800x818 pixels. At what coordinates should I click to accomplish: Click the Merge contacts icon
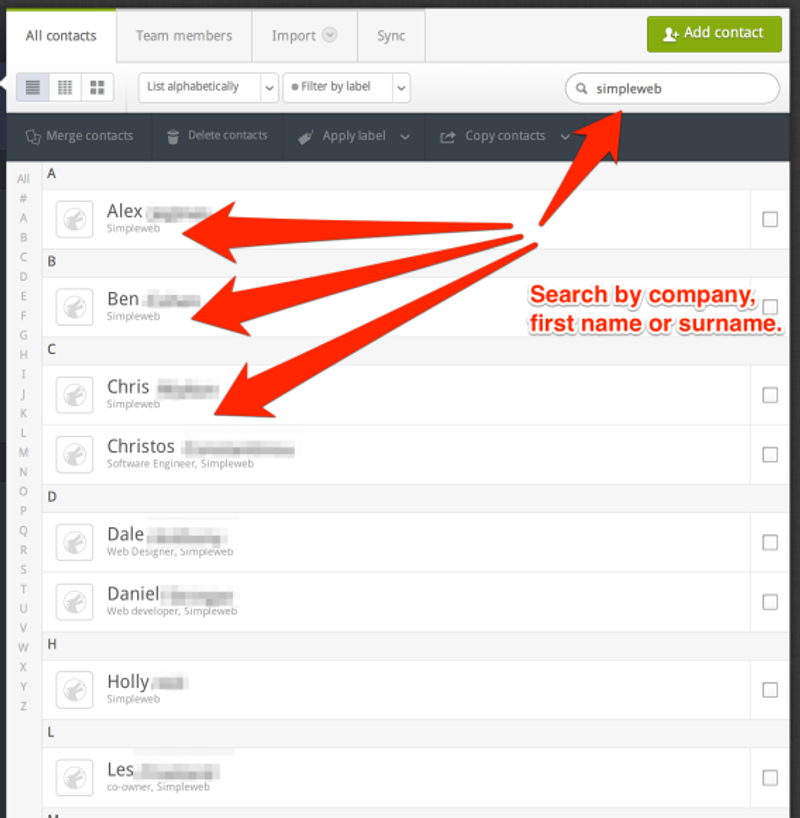point(31,136)
